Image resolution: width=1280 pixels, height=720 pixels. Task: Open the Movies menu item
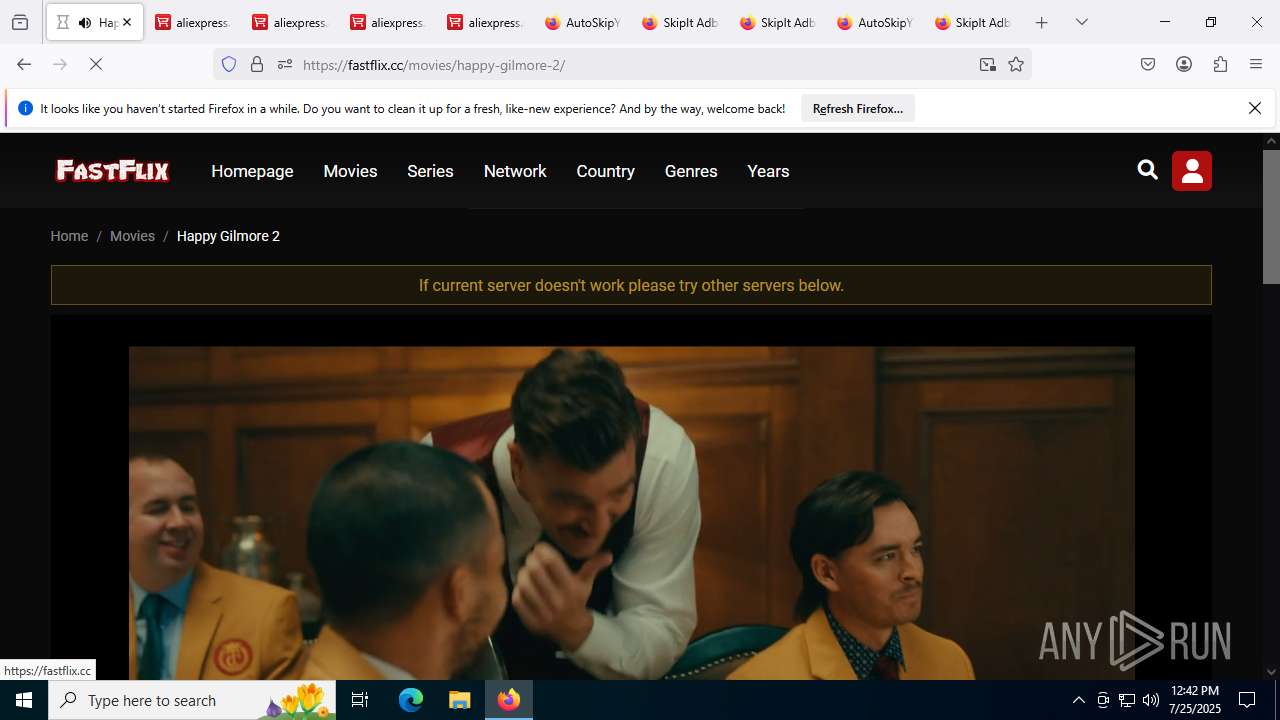click(350, 171)
